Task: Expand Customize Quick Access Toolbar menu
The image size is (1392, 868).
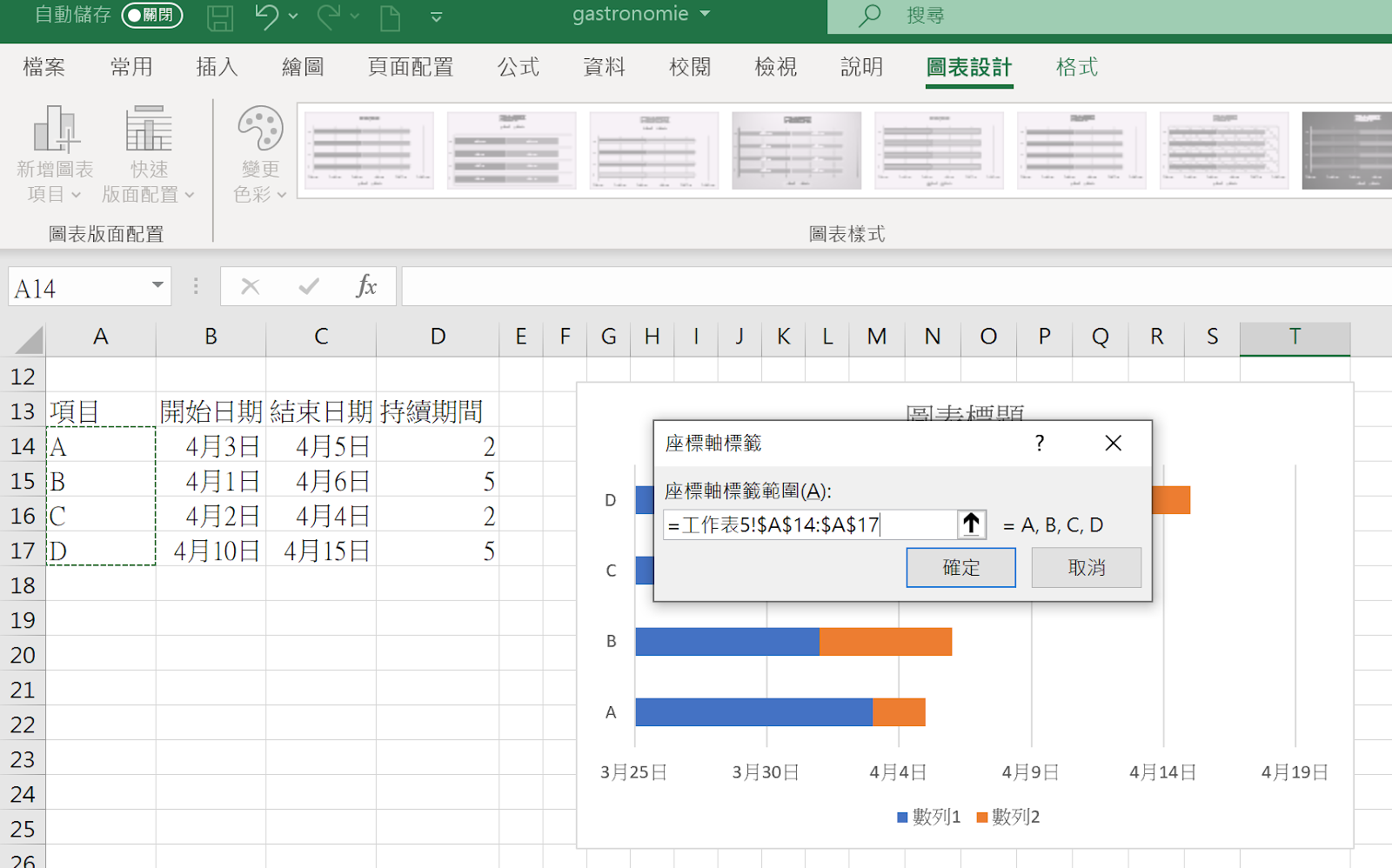Action: click(437, 17)
